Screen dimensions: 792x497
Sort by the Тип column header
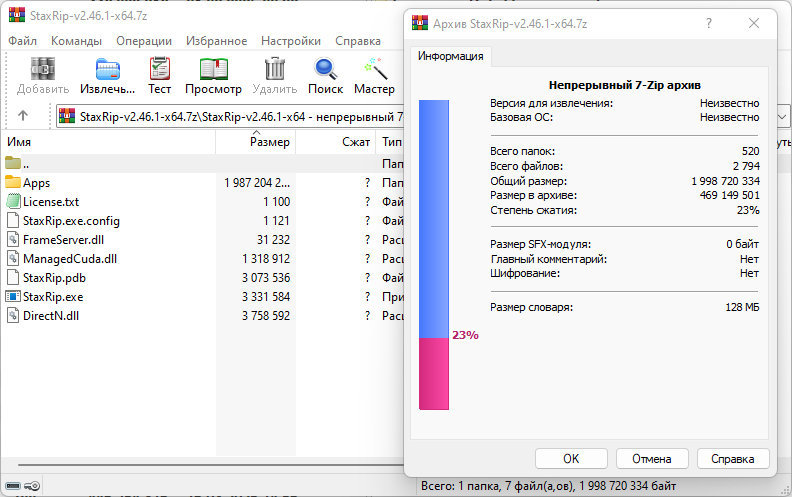coord(390,142)
